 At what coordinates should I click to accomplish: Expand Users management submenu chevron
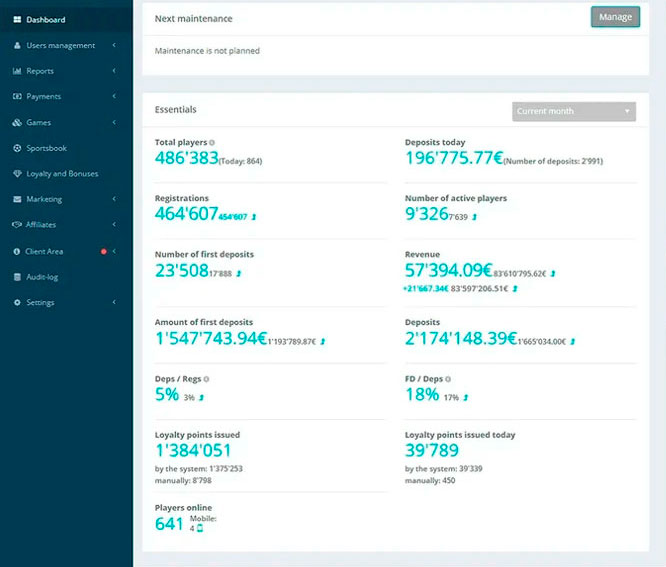(114, 45)
